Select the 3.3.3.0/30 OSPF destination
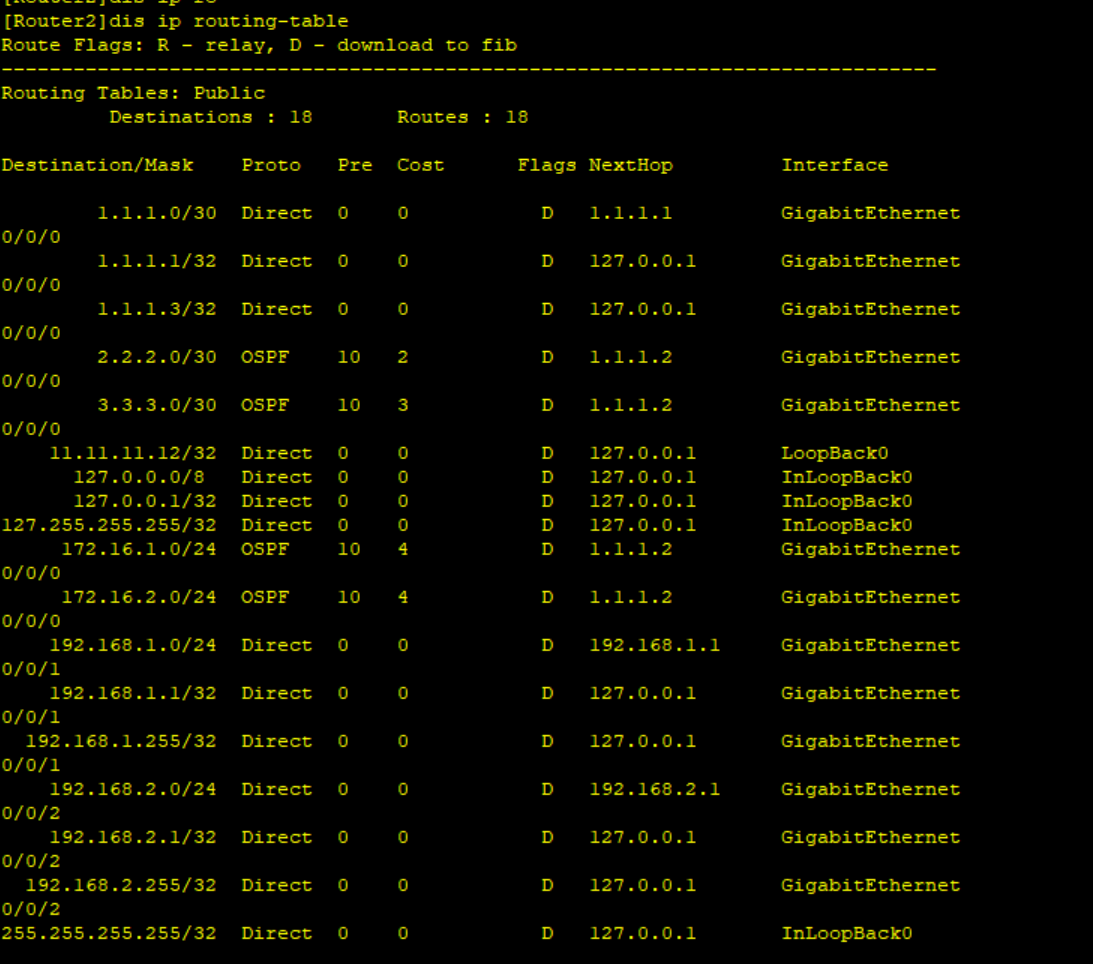Screen dimensions: 1093x964 [x=156, y=405]
